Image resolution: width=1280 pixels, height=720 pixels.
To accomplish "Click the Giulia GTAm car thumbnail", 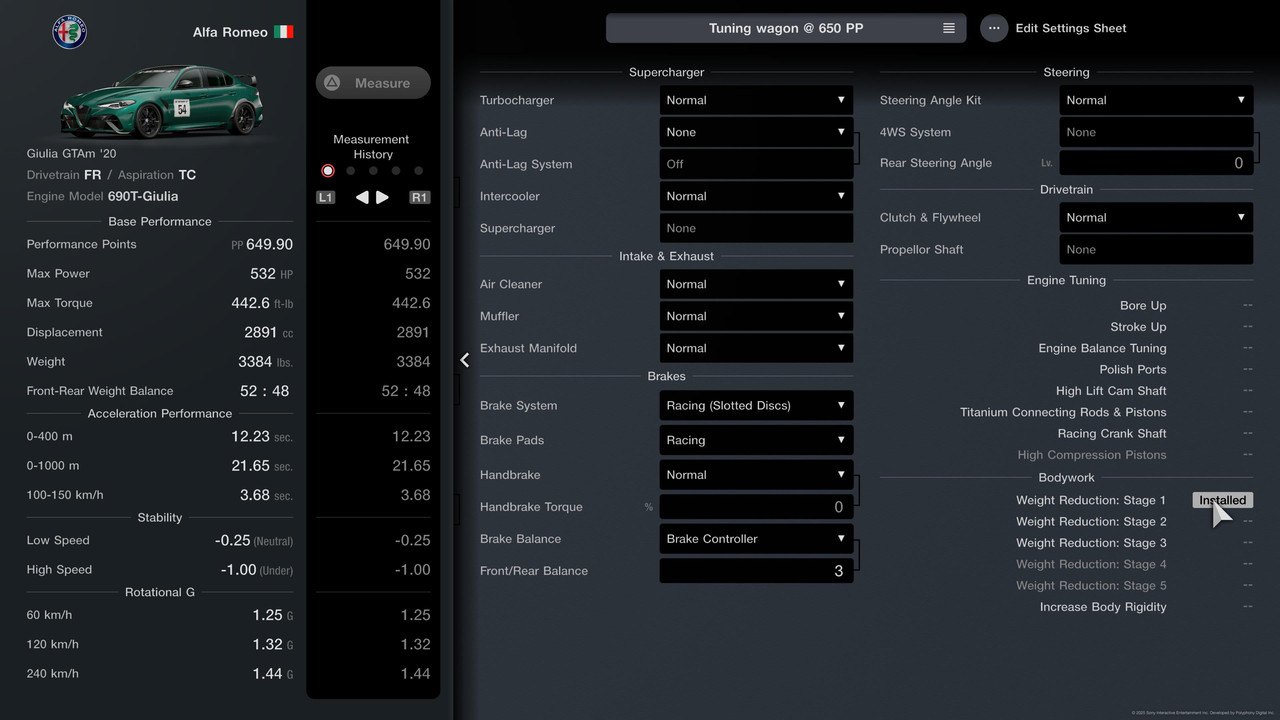I will coord(160,101).
